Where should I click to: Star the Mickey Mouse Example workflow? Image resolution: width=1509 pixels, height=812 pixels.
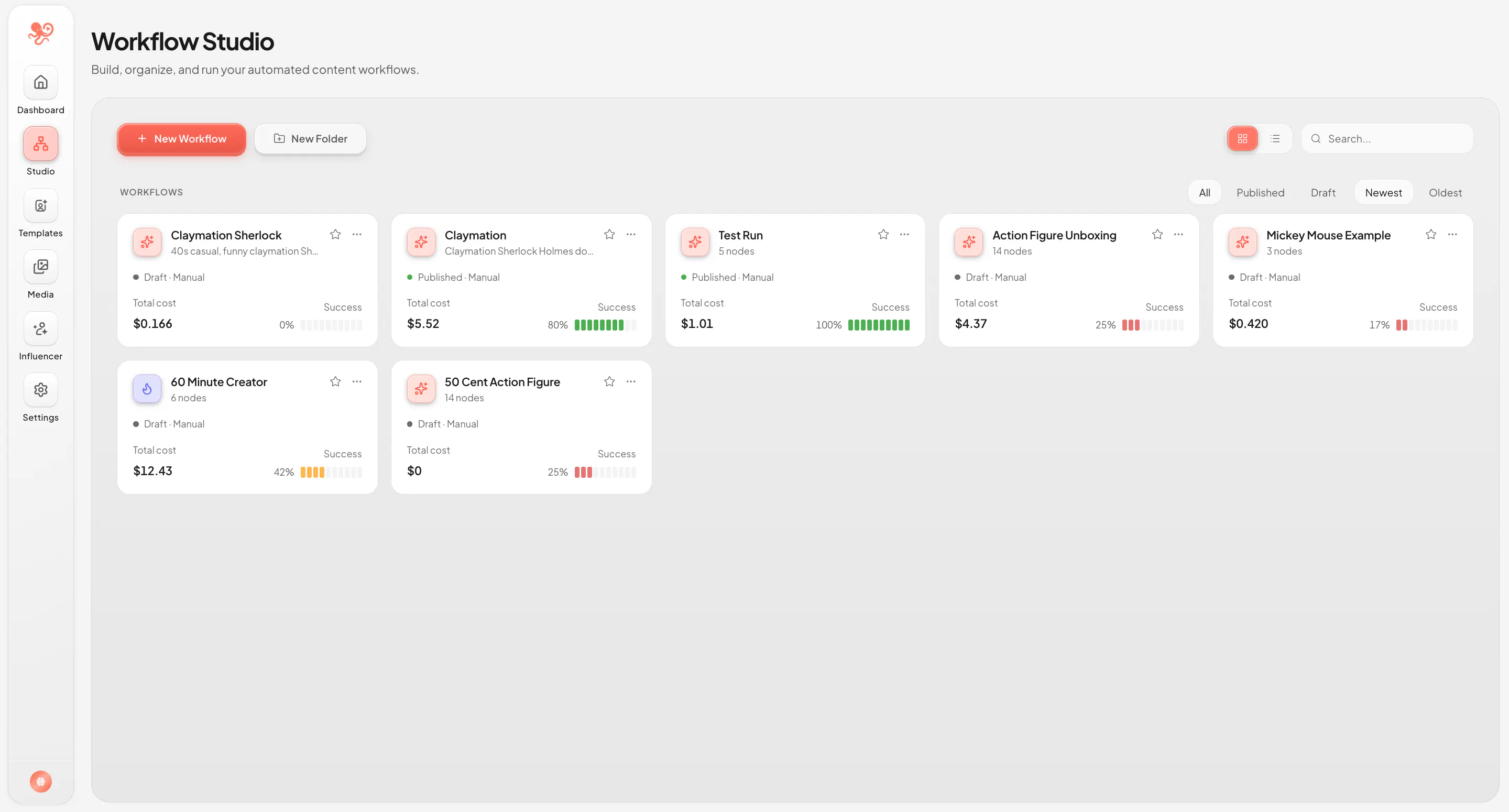click(1431, 234)
